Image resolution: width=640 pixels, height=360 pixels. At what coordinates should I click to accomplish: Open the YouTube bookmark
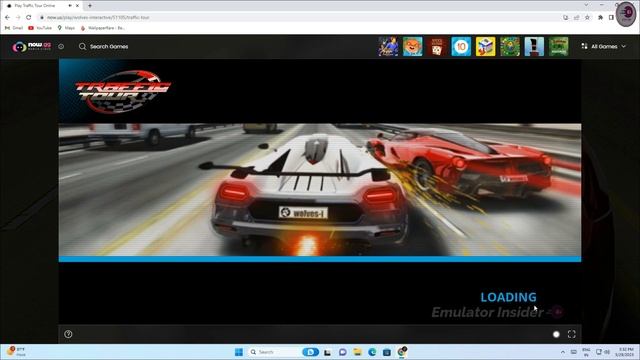click(x=40, y=28)
